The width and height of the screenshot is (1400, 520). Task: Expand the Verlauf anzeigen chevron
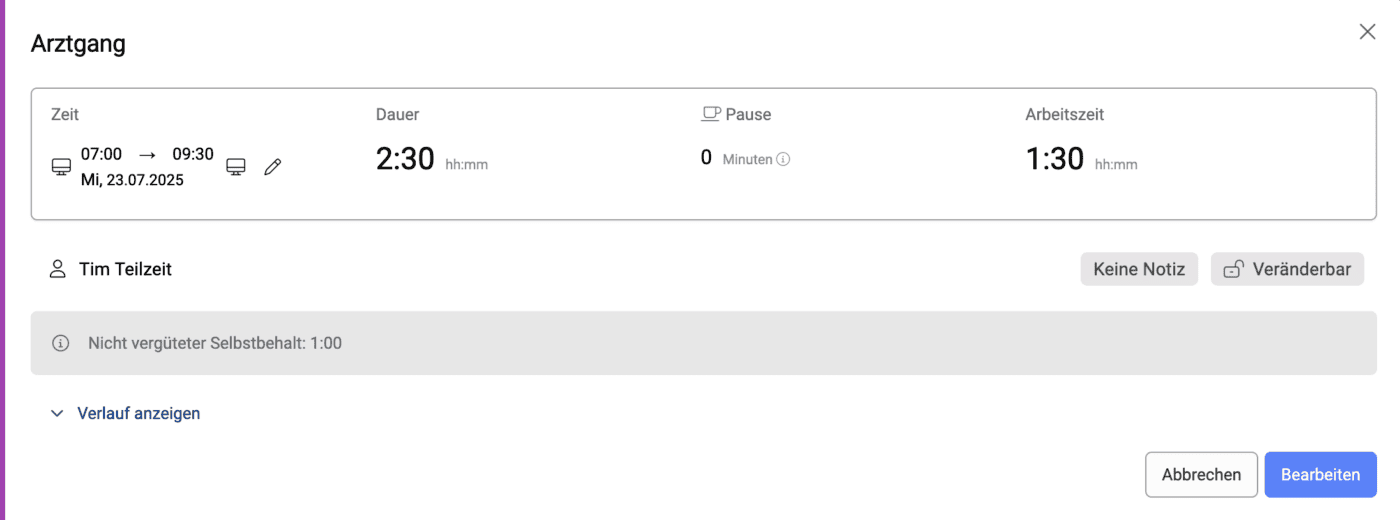pos(57,413)
